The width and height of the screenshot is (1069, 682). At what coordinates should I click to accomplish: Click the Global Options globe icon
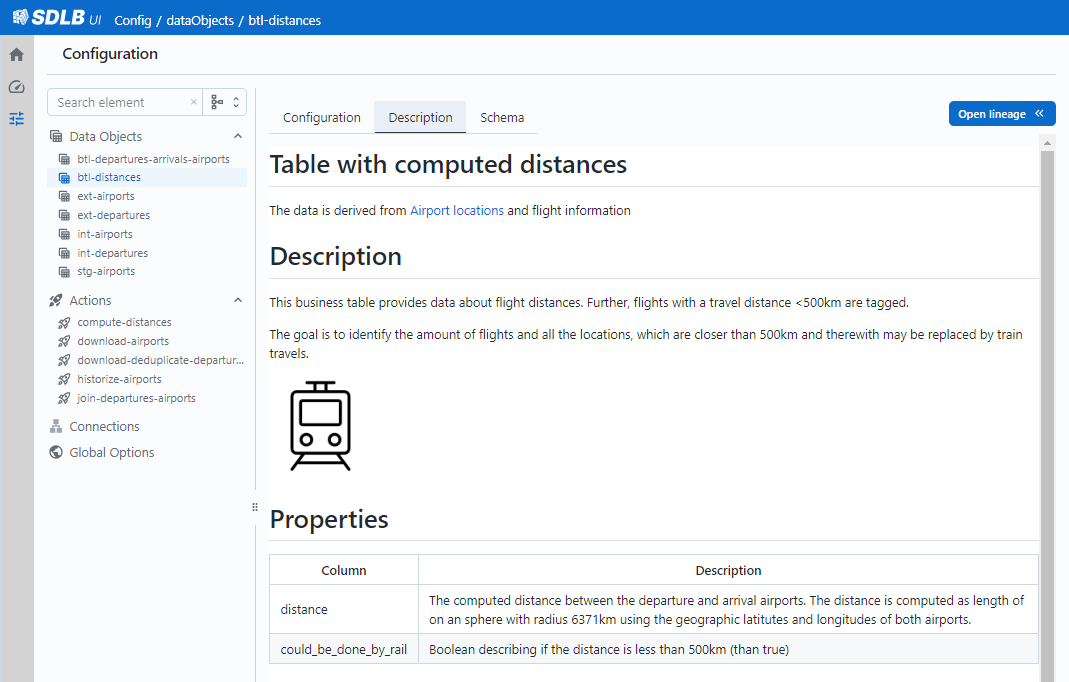coord(56,453)
